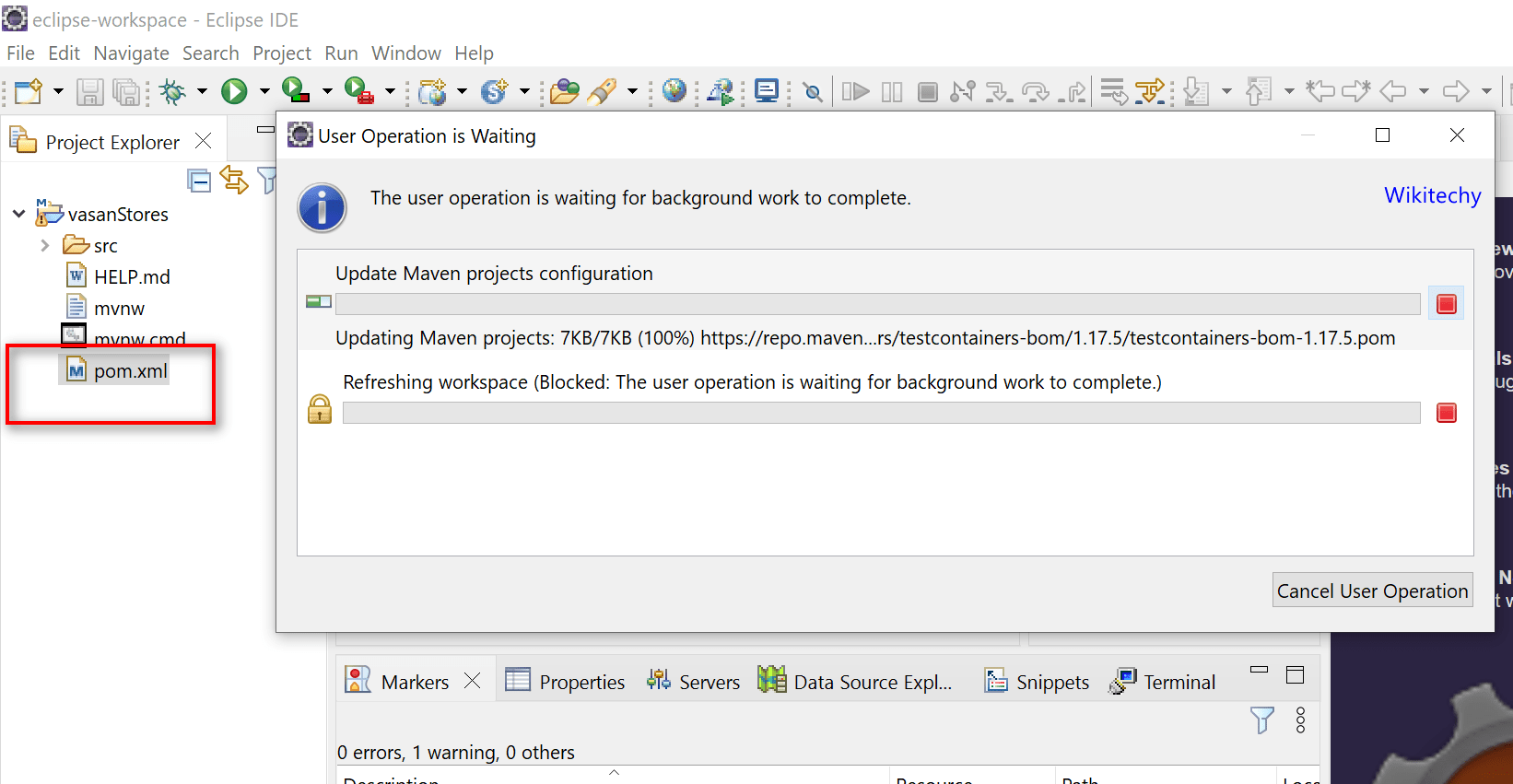The width and height of the screenshot is (1513, 784).
Task: Open the Navigate menu
Action: (131, 53)
